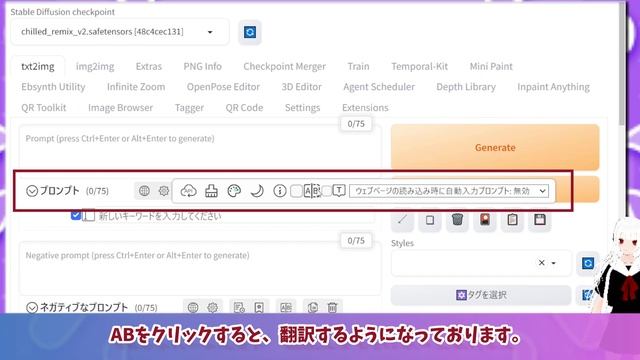Screen dimensions: 640x360
Task: Switch to the img2img tab
Action: click(x=95, y=66)
